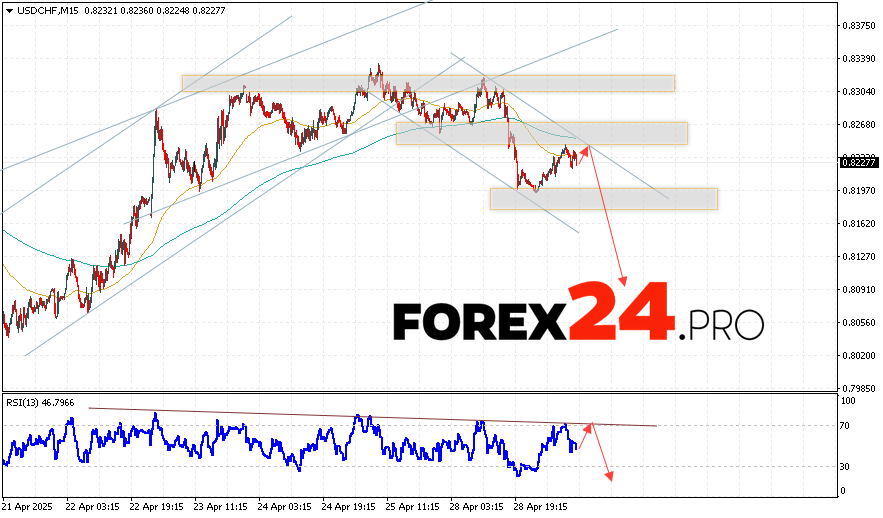The height and width of the screenshot is (518, 883).
Task: Select the 23 Apr 11:15 time label
Action: 221,507
